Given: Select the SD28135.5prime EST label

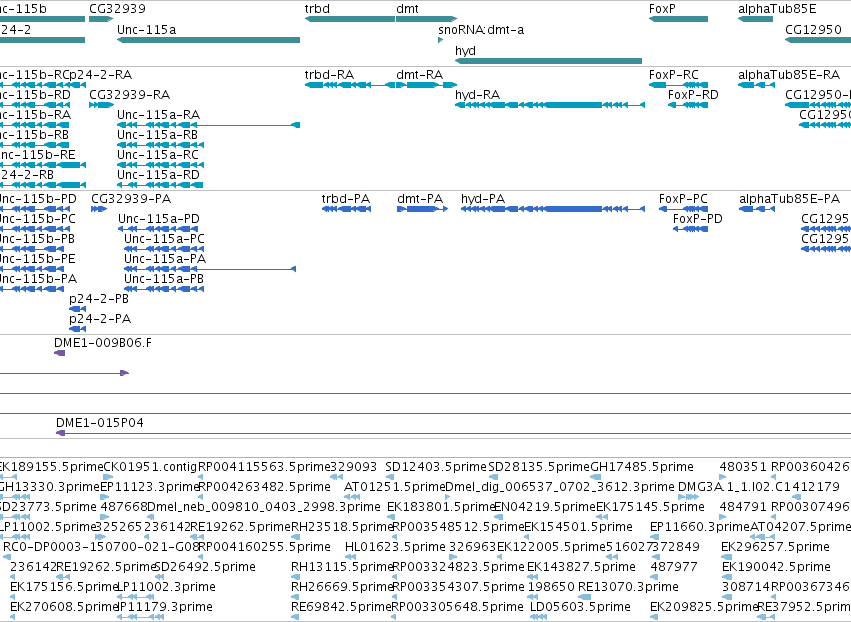Looking at the screenshot, I should 538,467.
